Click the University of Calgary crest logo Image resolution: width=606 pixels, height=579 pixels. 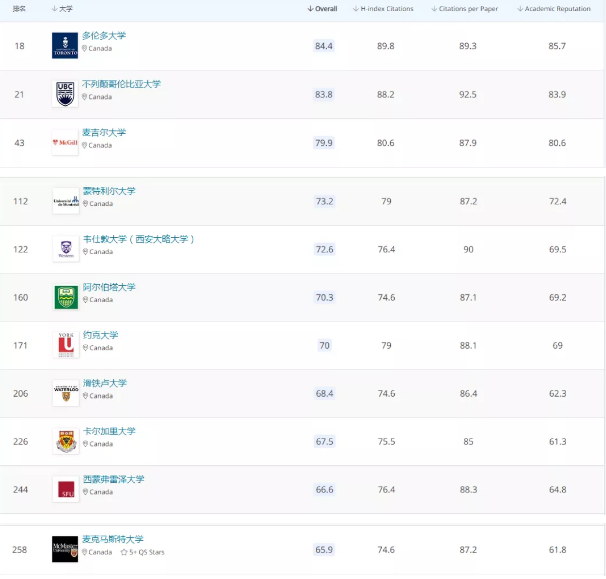66,441
